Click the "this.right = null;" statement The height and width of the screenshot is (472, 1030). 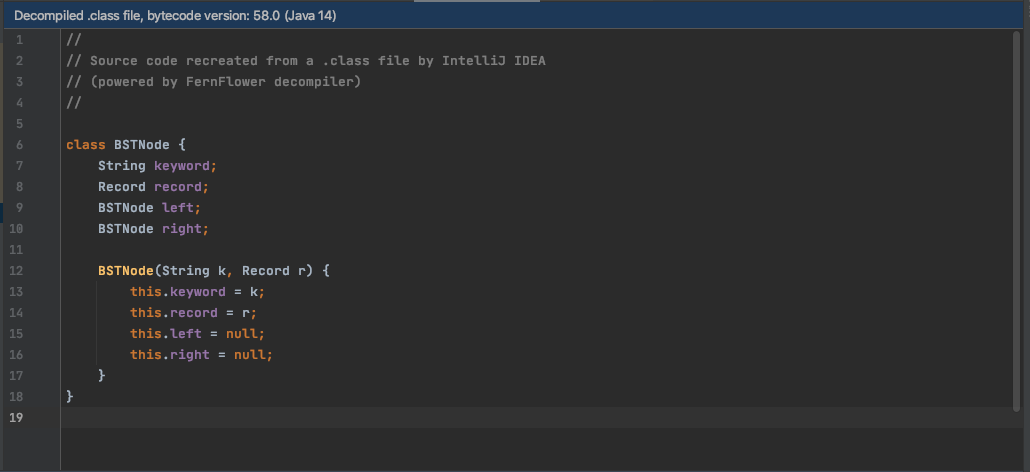(x=202, y=354)
